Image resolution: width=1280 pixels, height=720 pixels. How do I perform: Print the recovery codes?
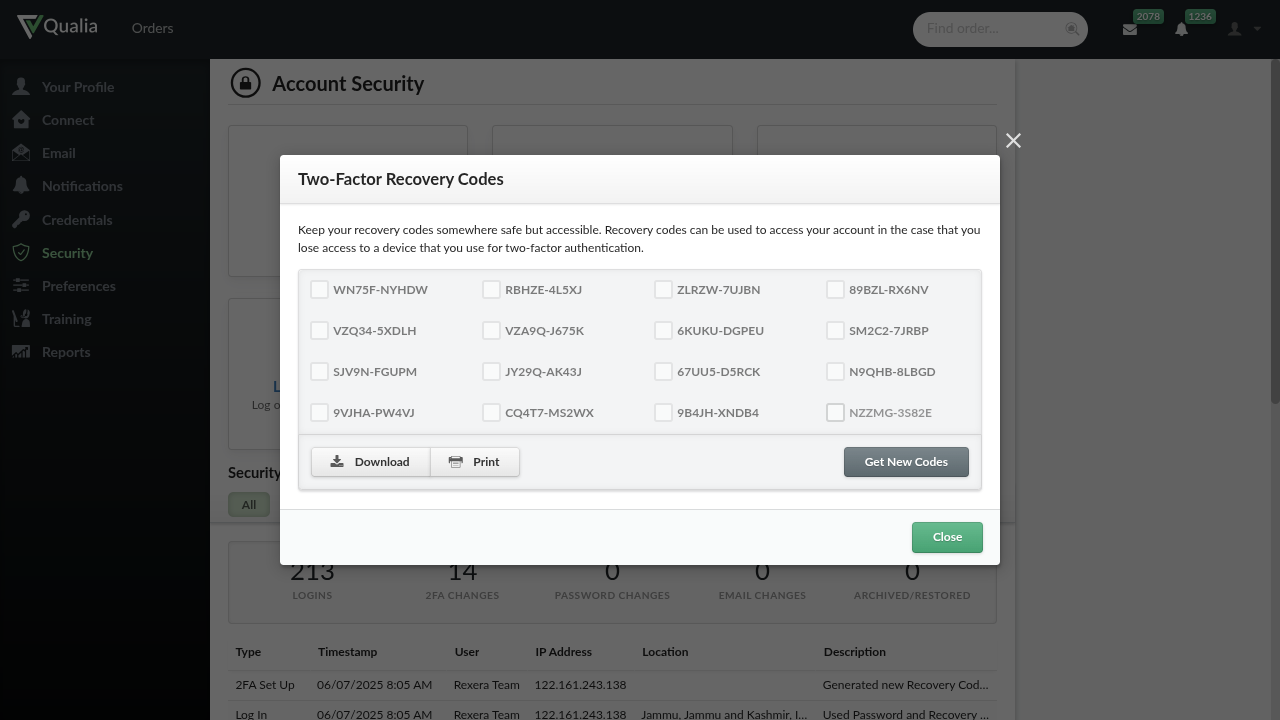(x=475, y=462)
